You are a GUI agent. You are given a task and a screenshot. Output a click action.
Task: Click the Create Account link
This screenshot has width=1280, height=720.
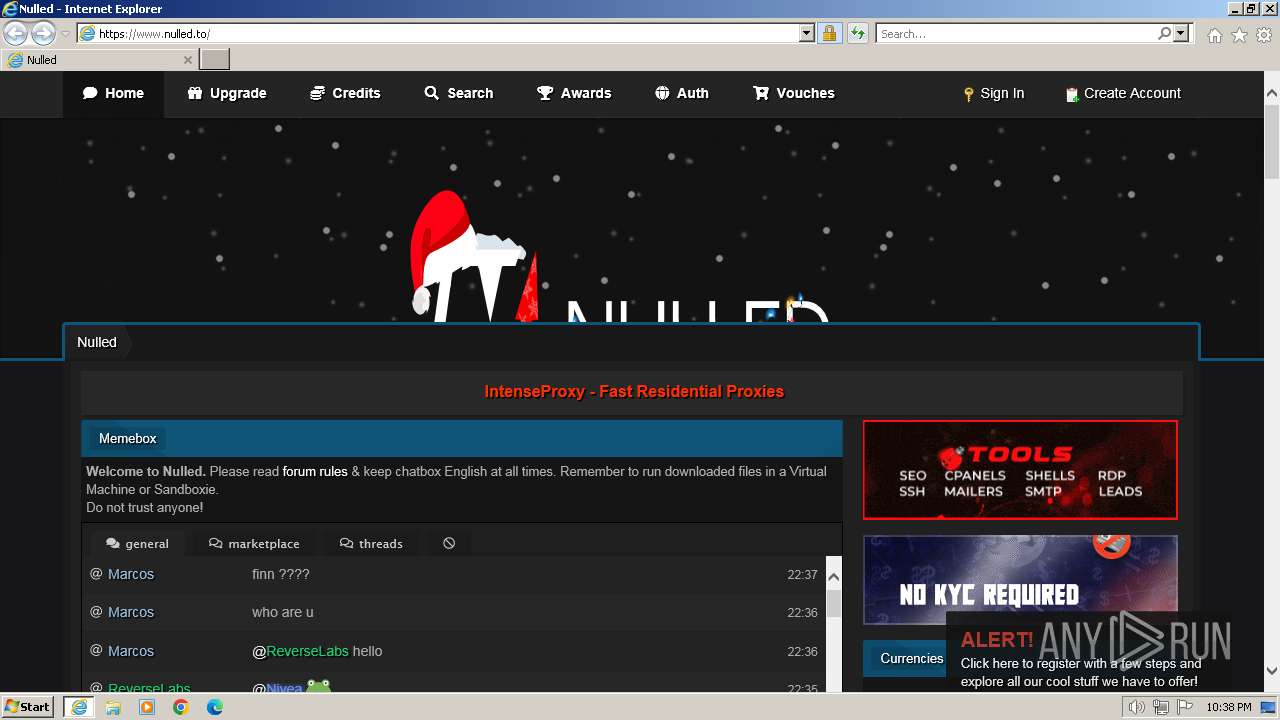click(x=1123, y=93)
